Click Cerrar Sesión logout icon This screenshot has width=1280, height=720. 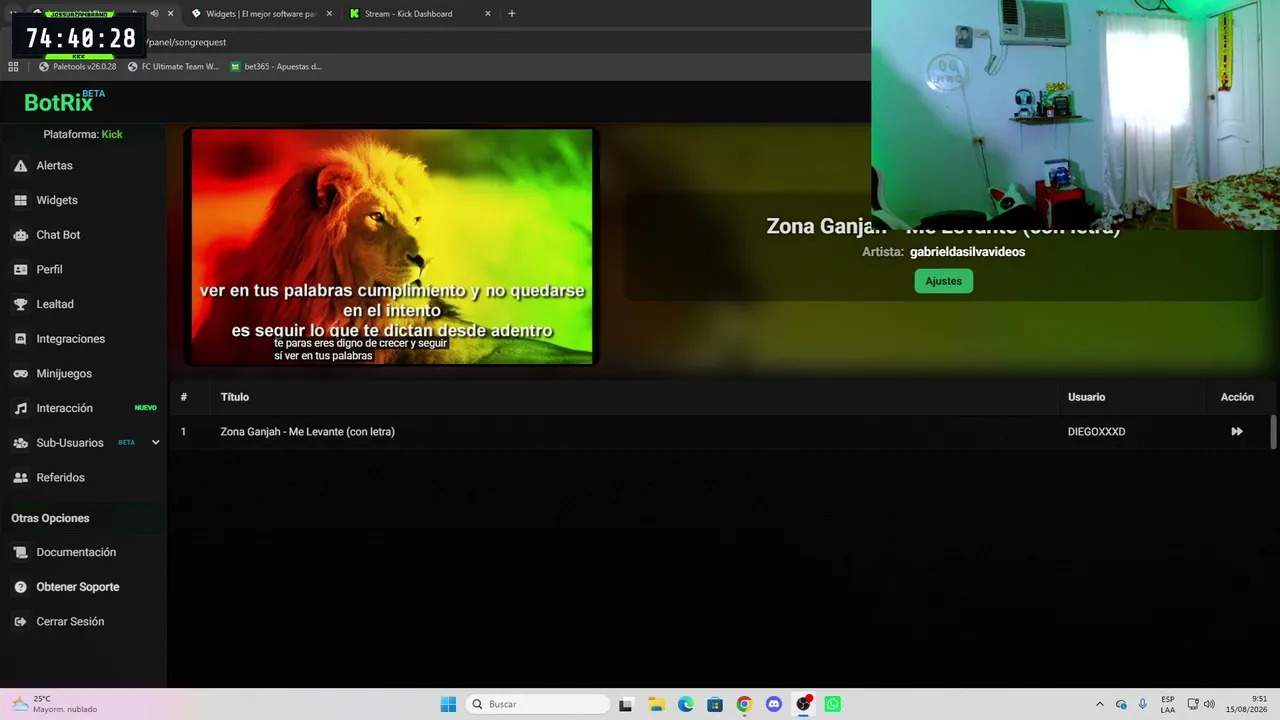20,621
